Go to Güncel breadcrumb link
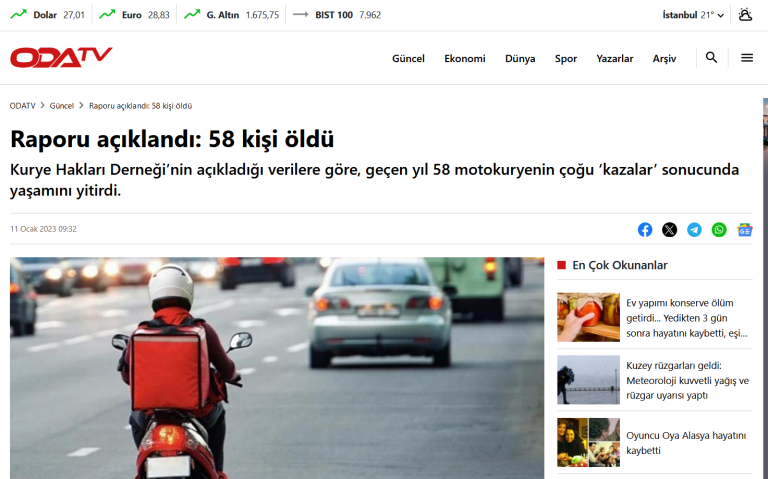The height and width of the screenshot is (479, 768). point(62,106)
